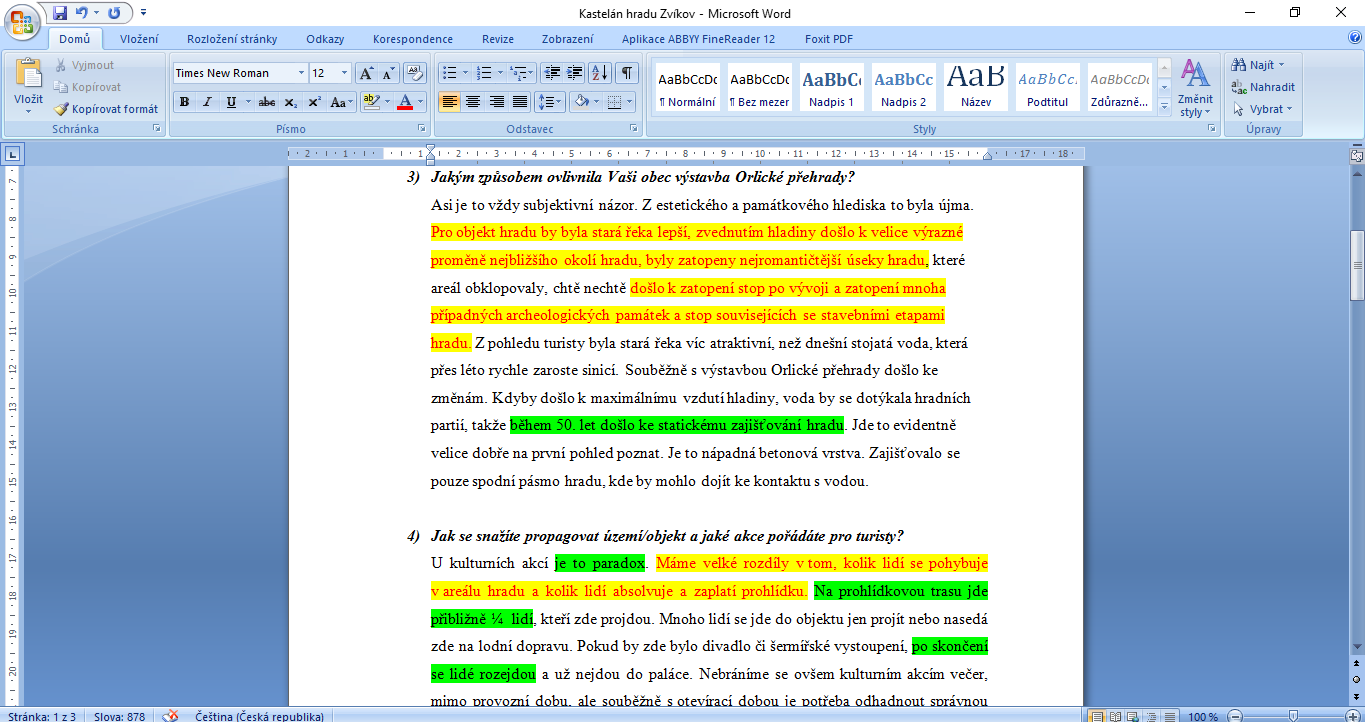Viewport: 1365px width, 722px height.
Task: Click the Clear Formatting icon
Action: coord(416,73)
